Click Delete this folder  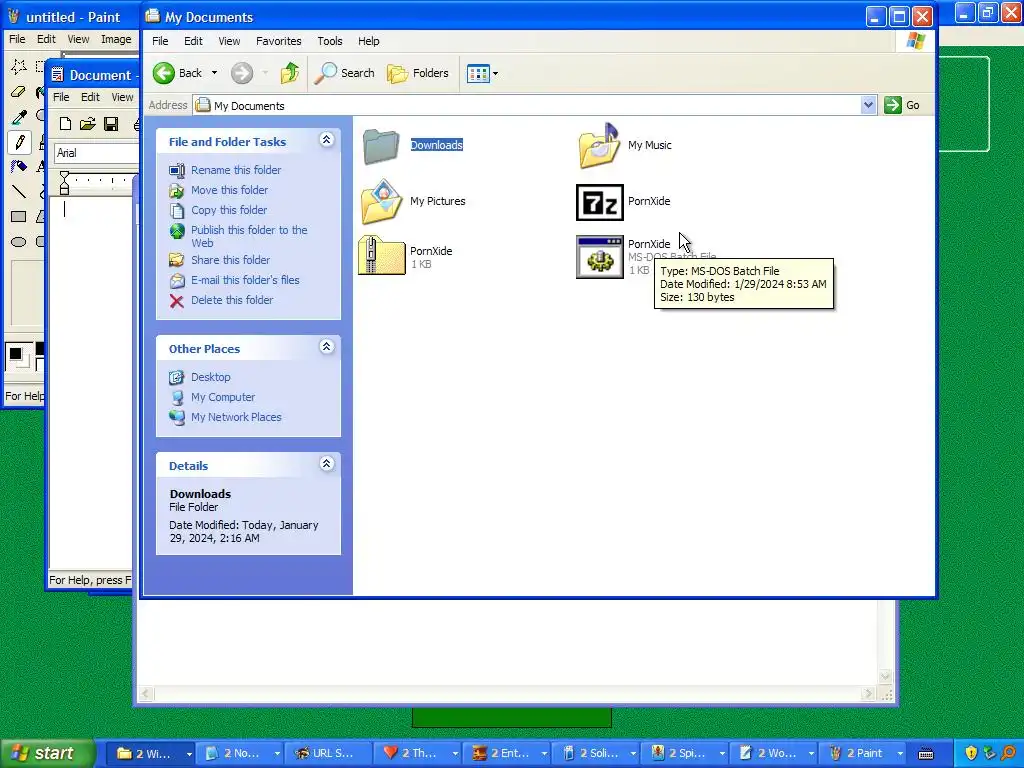click(x=232, y=300)
